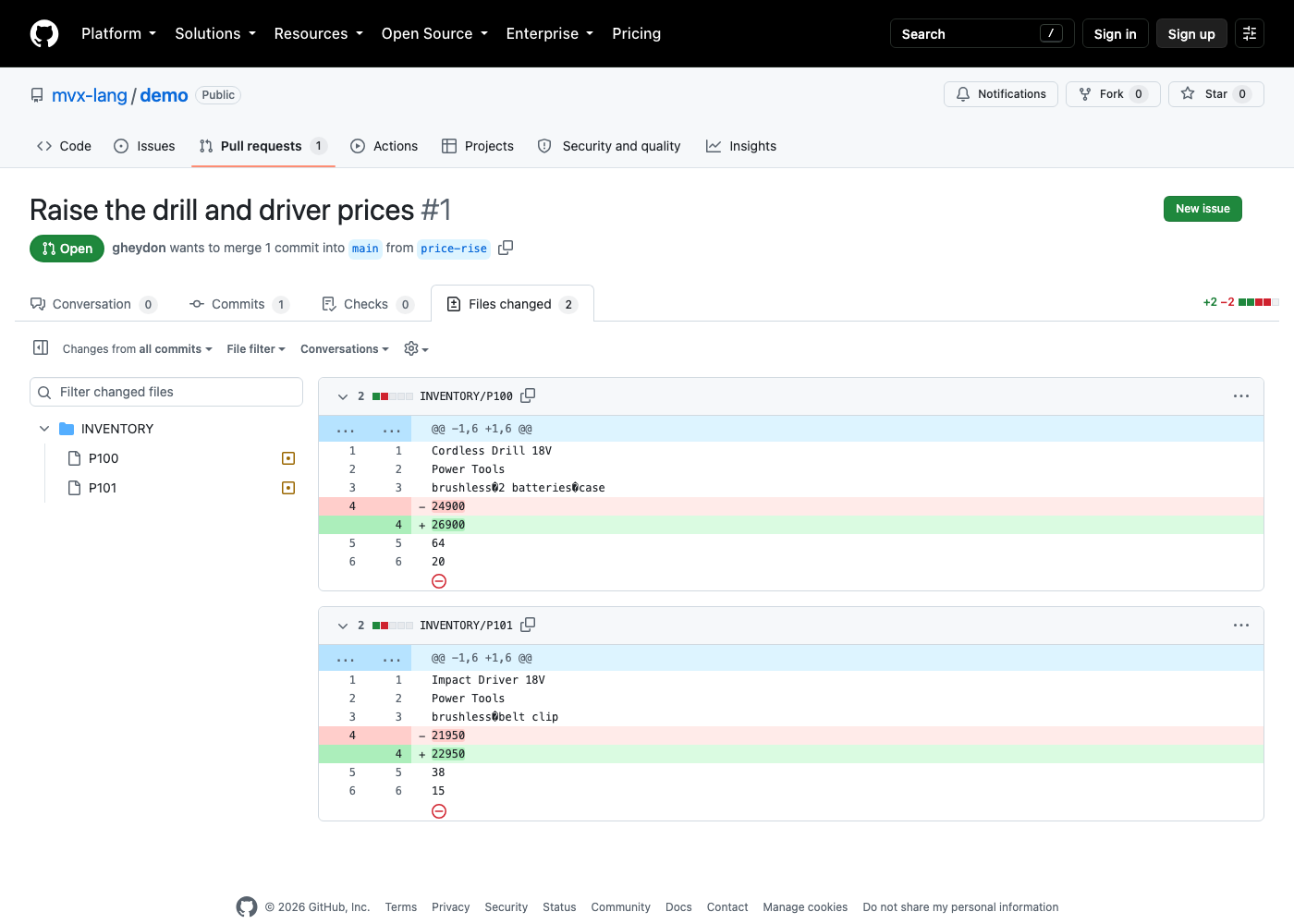Open the Resources menu

319,33
